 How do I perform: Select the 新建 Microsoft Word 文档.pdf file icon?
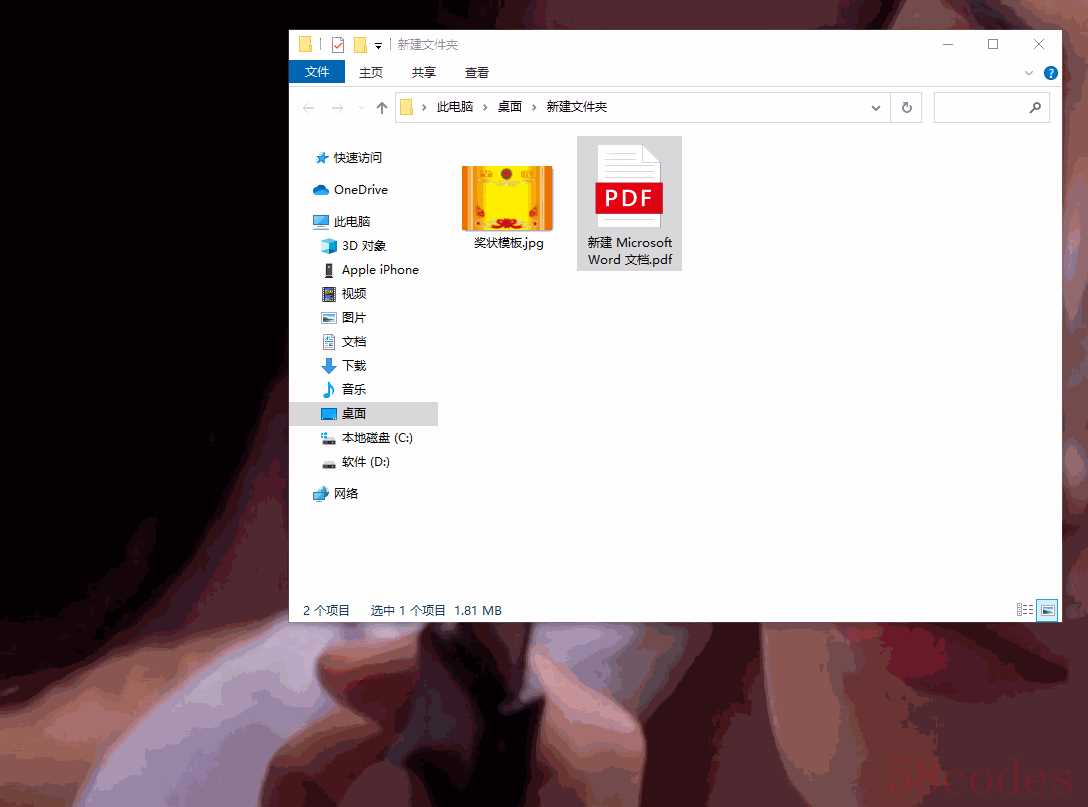(629, 186)
